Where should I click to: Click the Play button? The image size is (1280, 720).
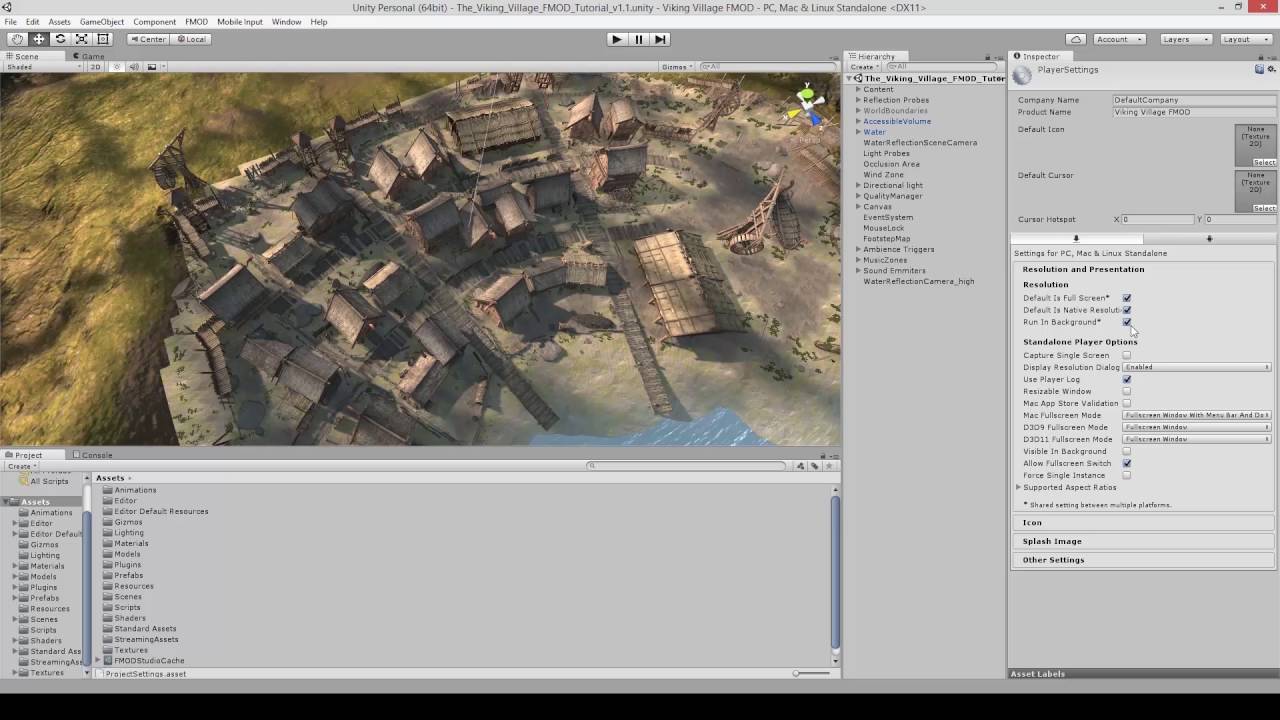tap(617, 39)
